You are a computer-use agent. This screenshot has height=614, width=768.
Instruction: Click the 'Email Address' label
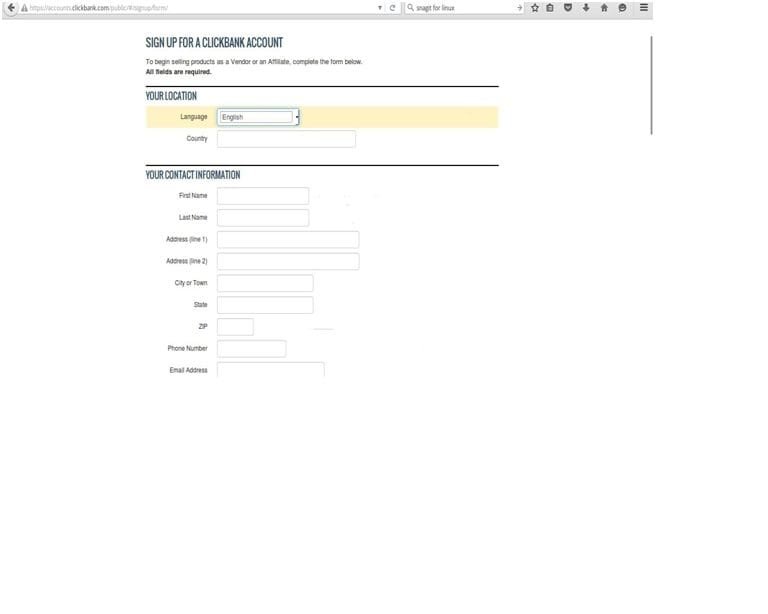pyautogui.click(x=189, y=370)
